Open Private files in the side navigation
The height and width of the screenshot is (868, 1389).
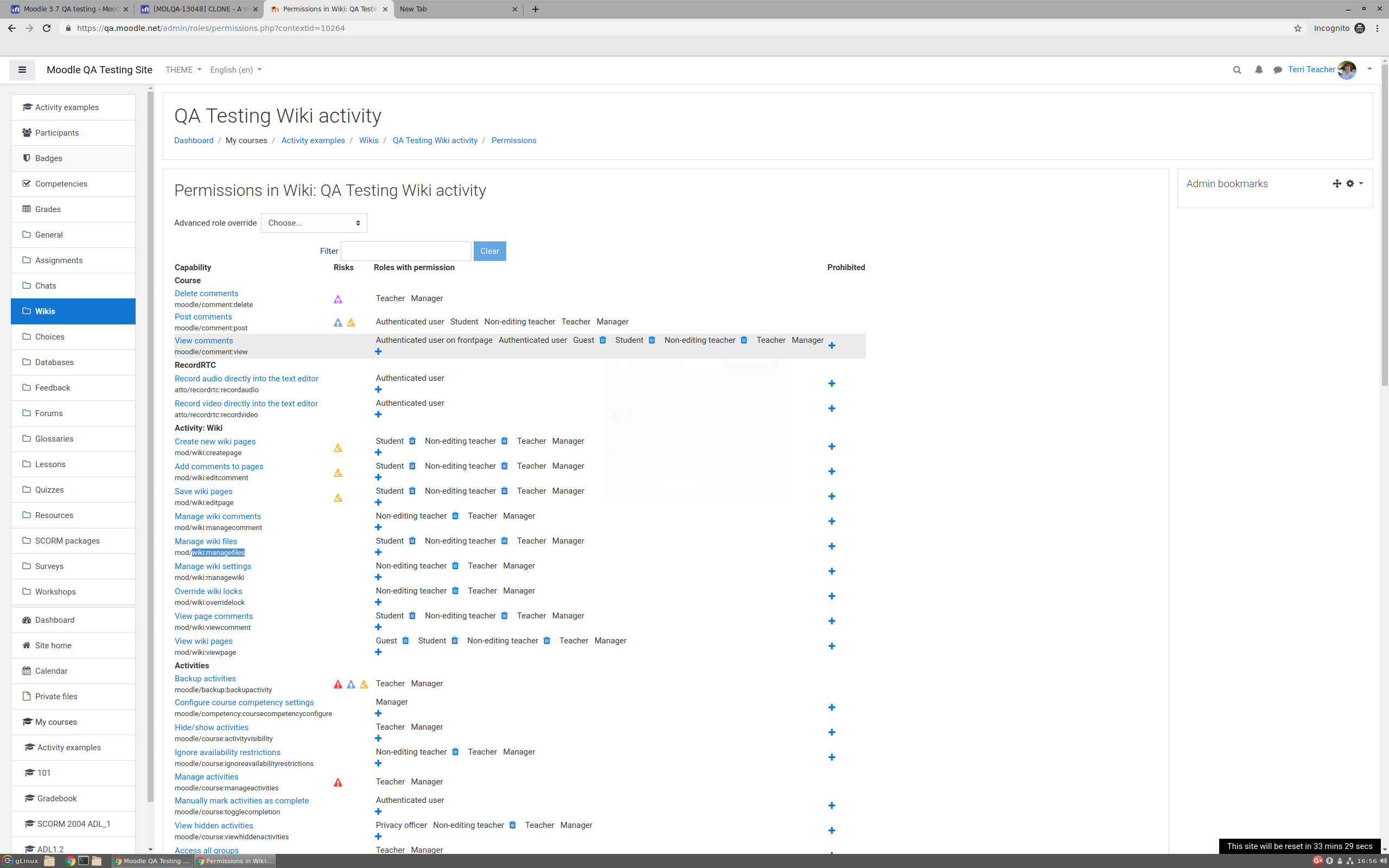pyautogui.click(x=73, y=697)
